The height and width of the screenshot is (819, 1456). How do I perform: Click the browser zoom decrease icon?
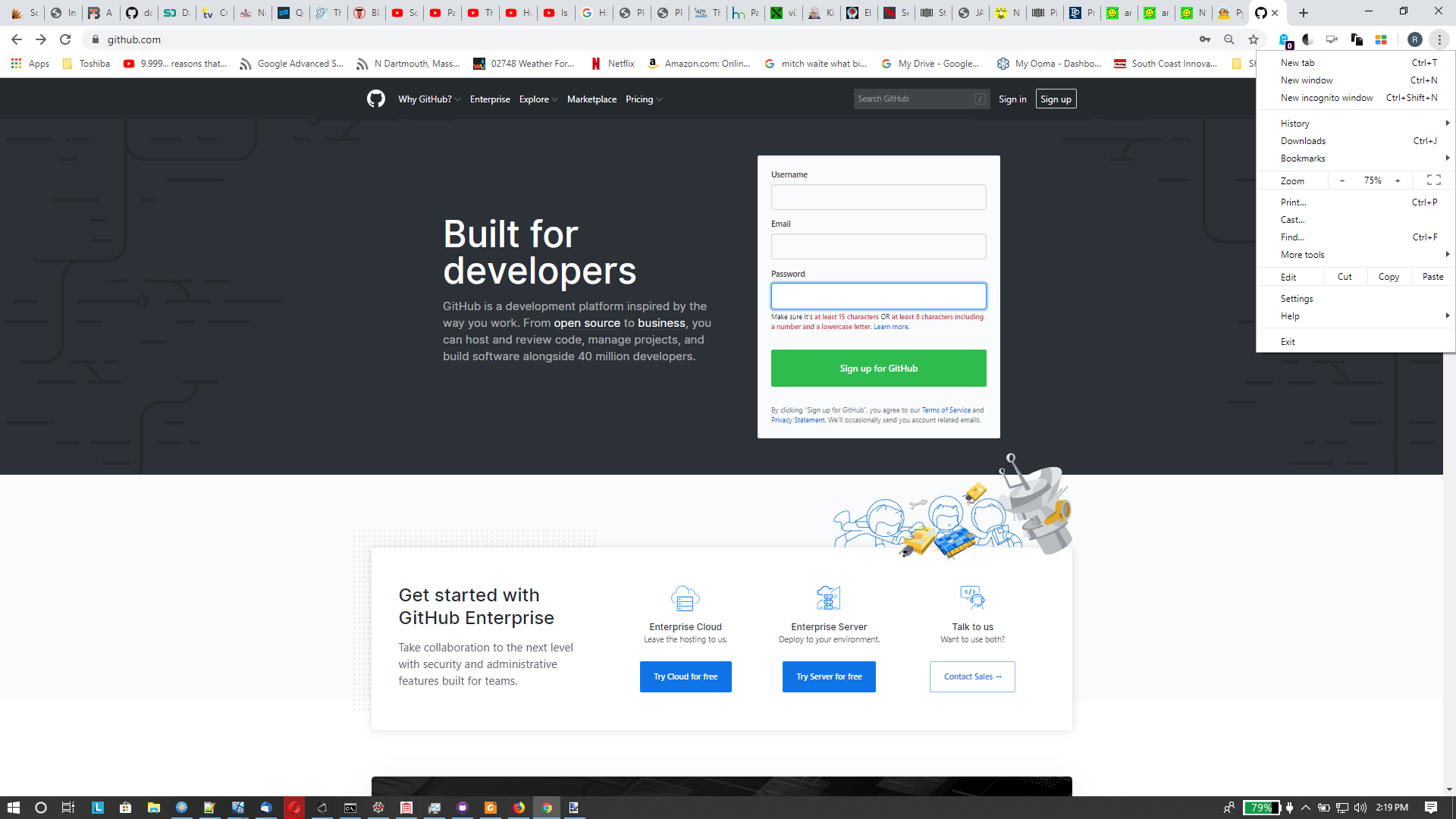tap(1343, 180)
